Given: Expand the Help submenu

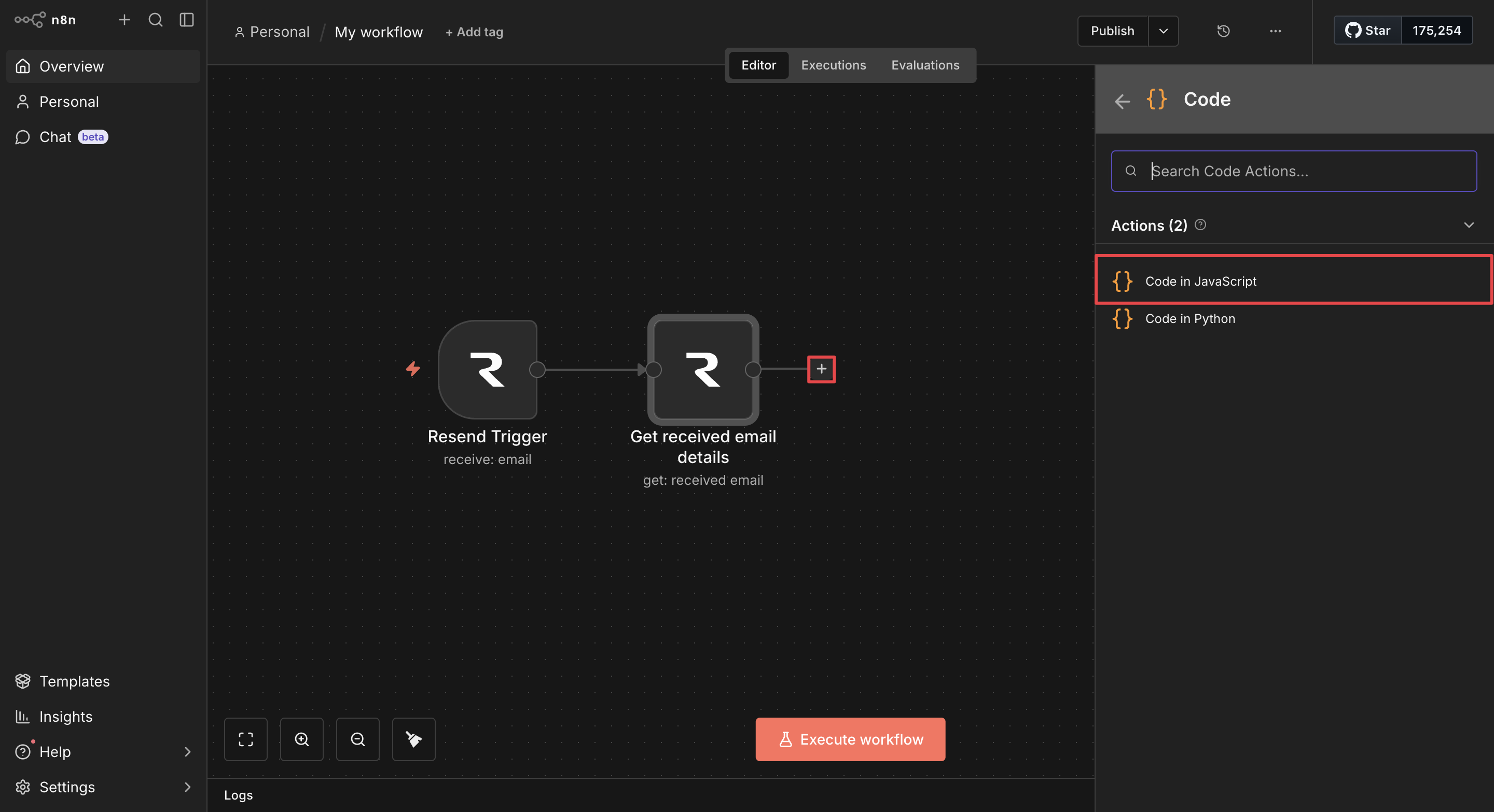Looking at the screenshot, I should 187,752.
